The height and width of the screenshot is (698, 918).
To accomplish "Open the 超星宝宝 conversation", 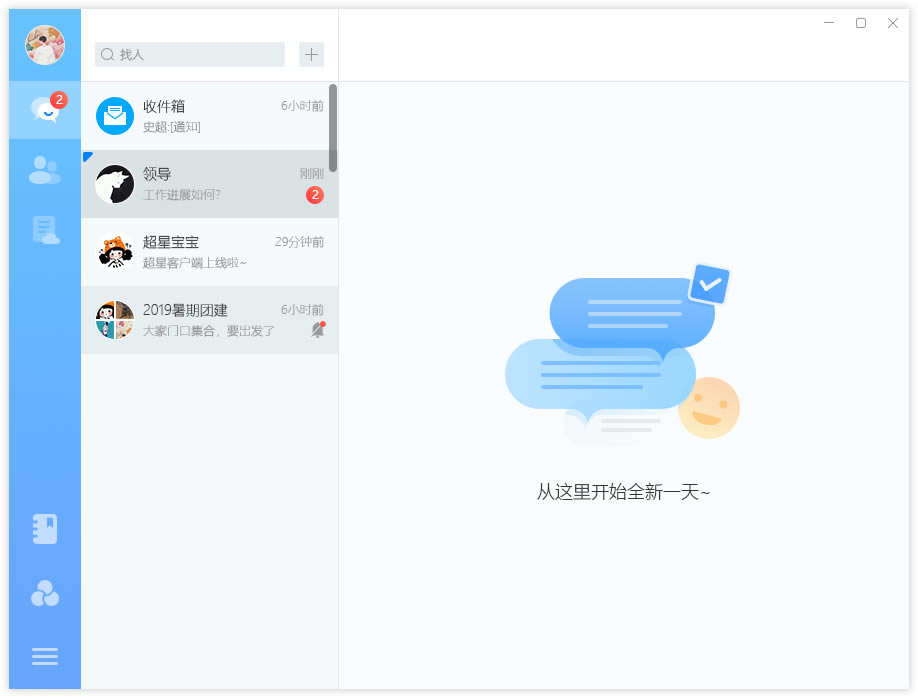I will click(x=209, y=252).
